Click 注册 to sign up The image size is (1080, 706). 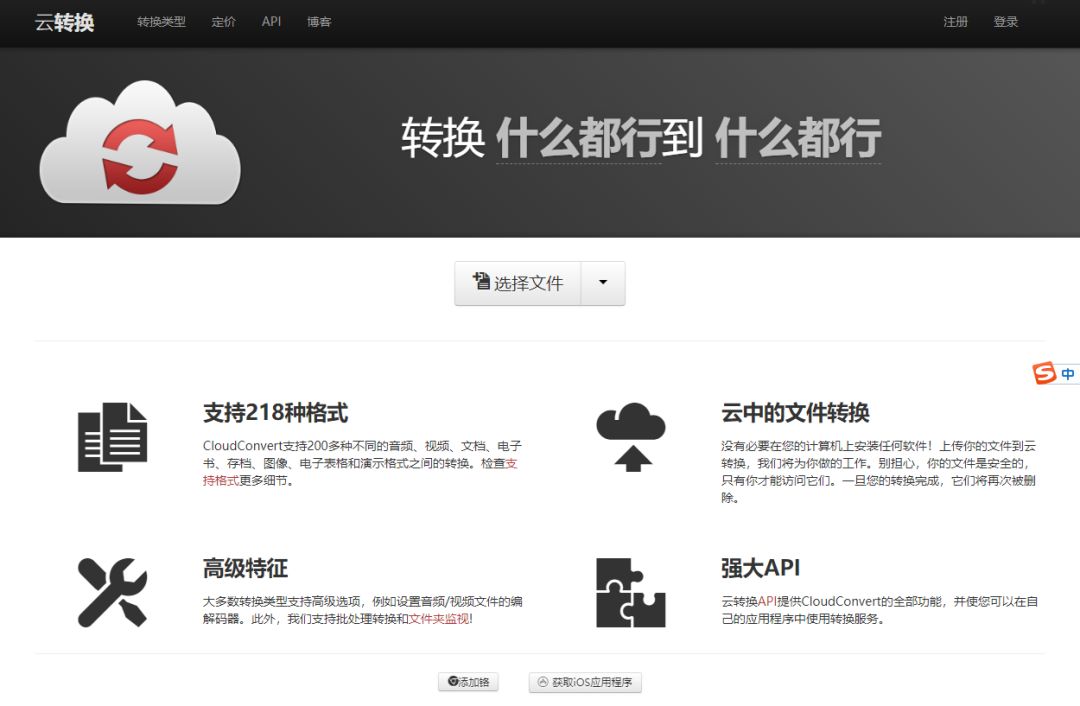[955, 22]
